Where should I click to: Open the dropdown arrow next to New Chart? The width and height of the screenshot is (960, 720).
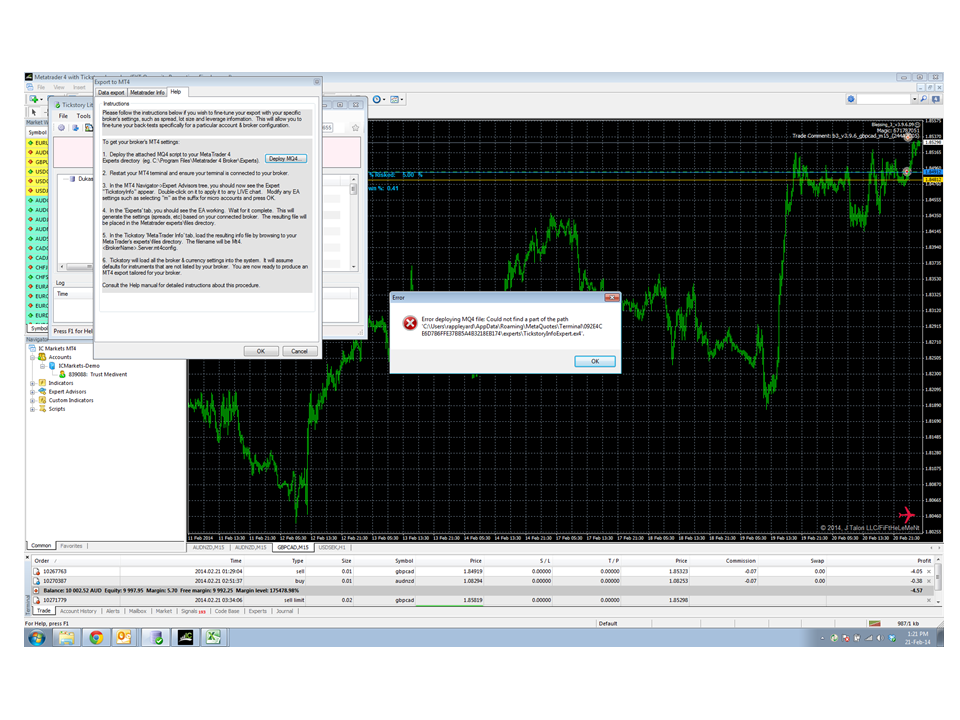click(x=42, y=99)
